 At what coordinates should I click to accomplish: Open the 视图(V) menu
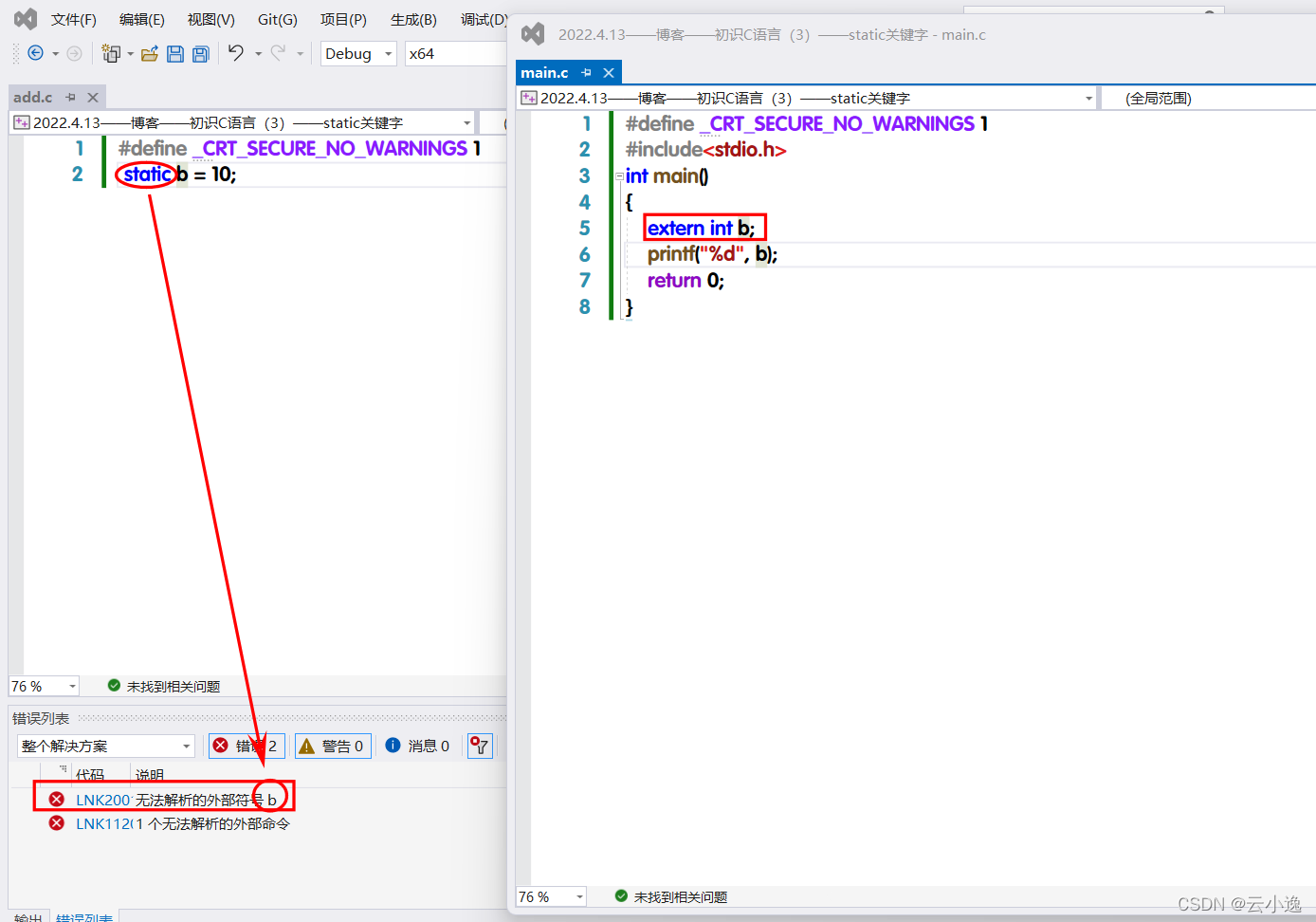coord(210,19)
